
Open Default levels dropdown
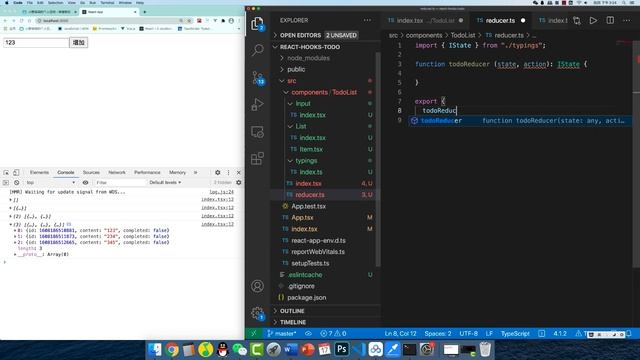coord(165,182)
